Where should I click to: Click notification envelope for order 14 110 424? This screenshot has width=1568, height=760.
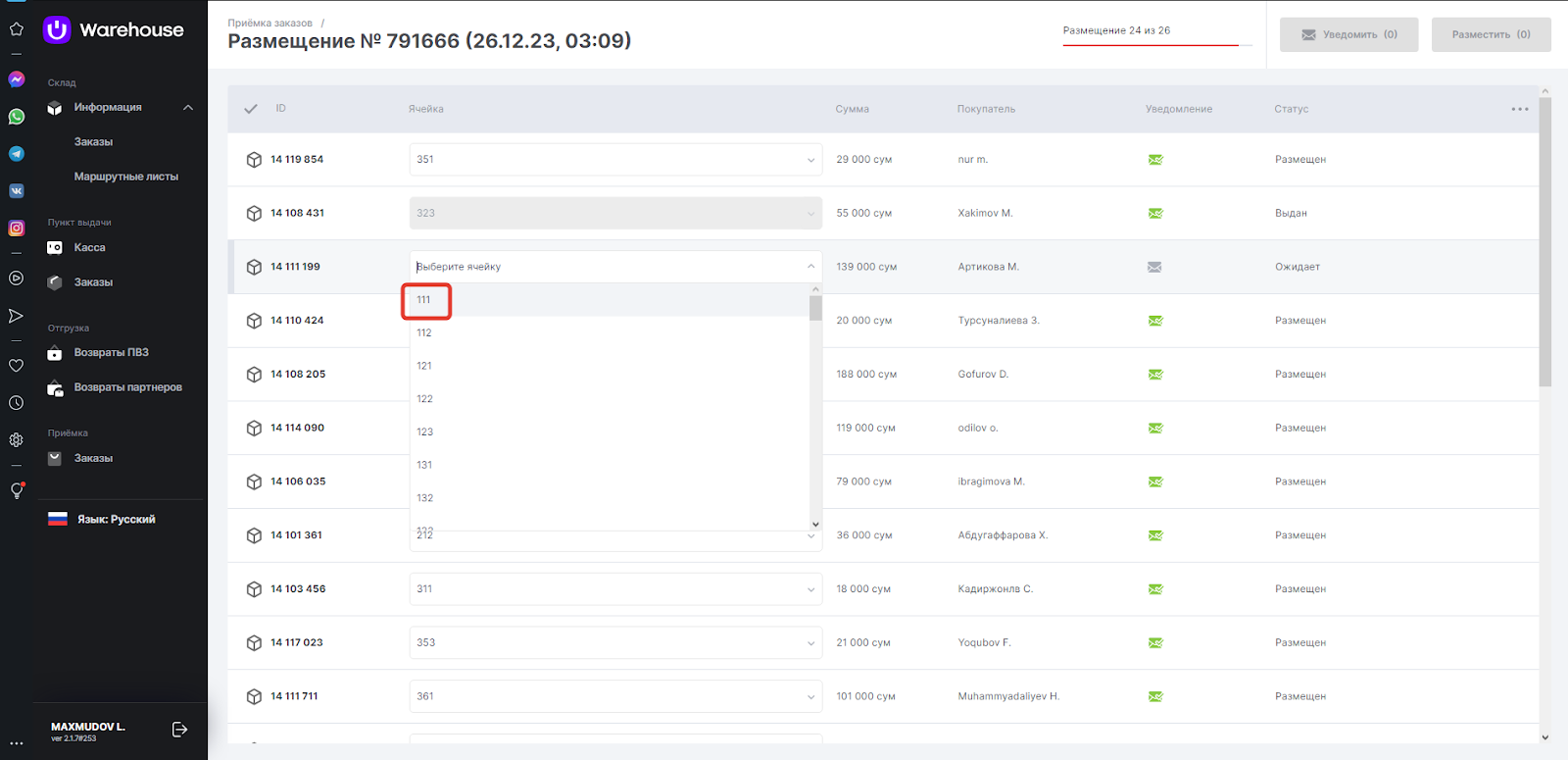point(1155,321)
